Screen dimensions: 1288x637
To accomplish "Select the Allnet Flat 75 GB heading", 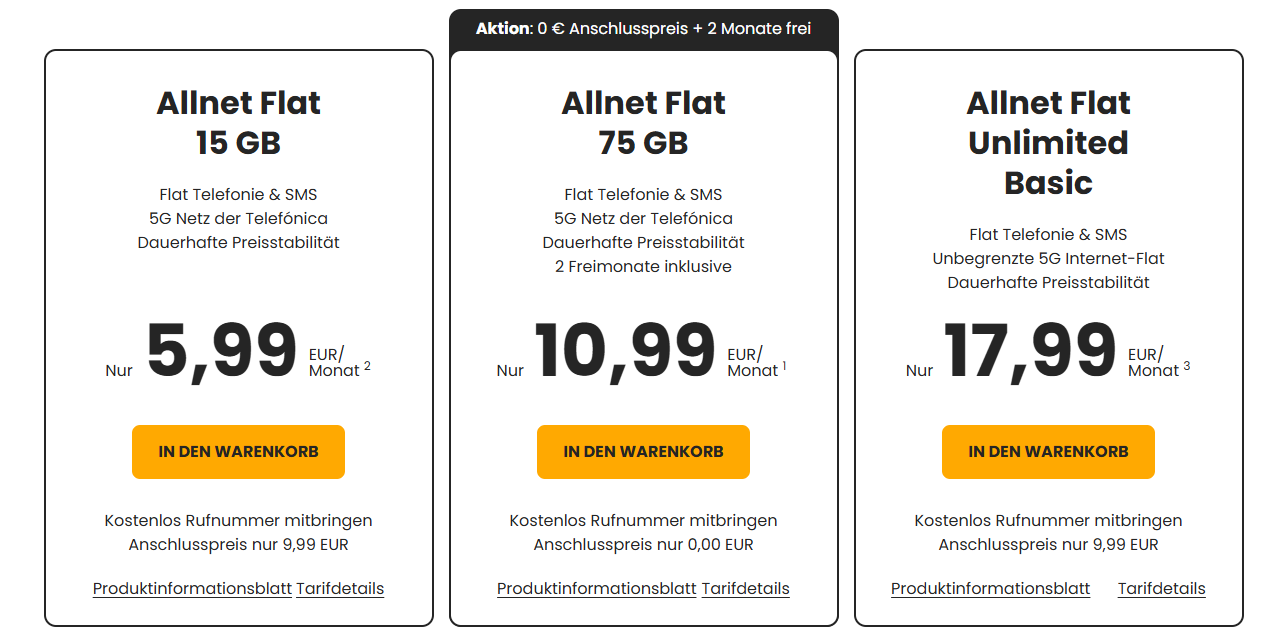I will click(x=643, y=122).
